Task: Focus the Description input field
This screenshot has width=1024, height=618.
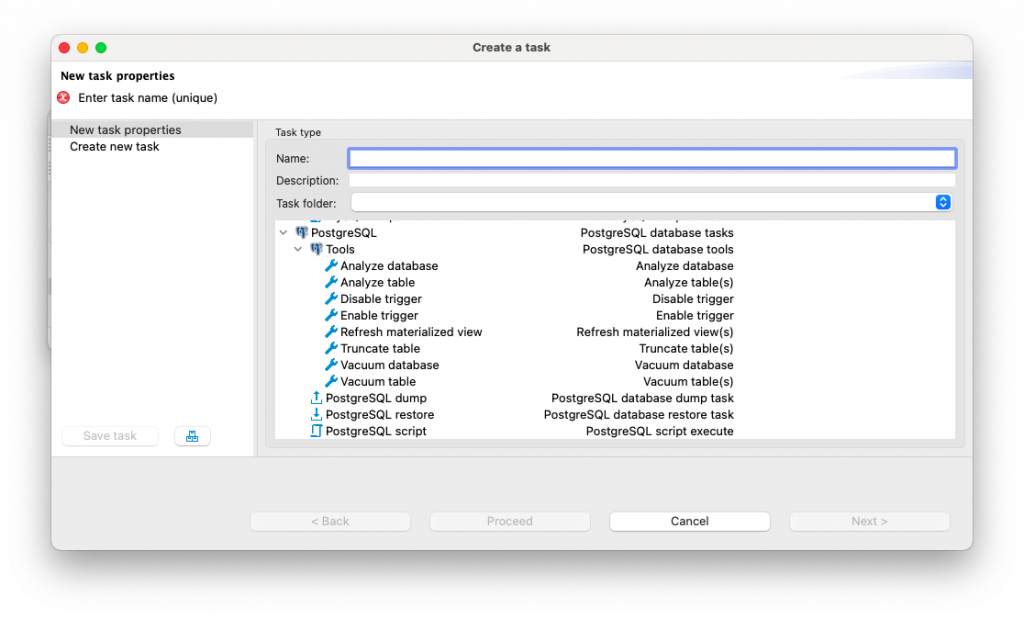Action: click(652, 180)
